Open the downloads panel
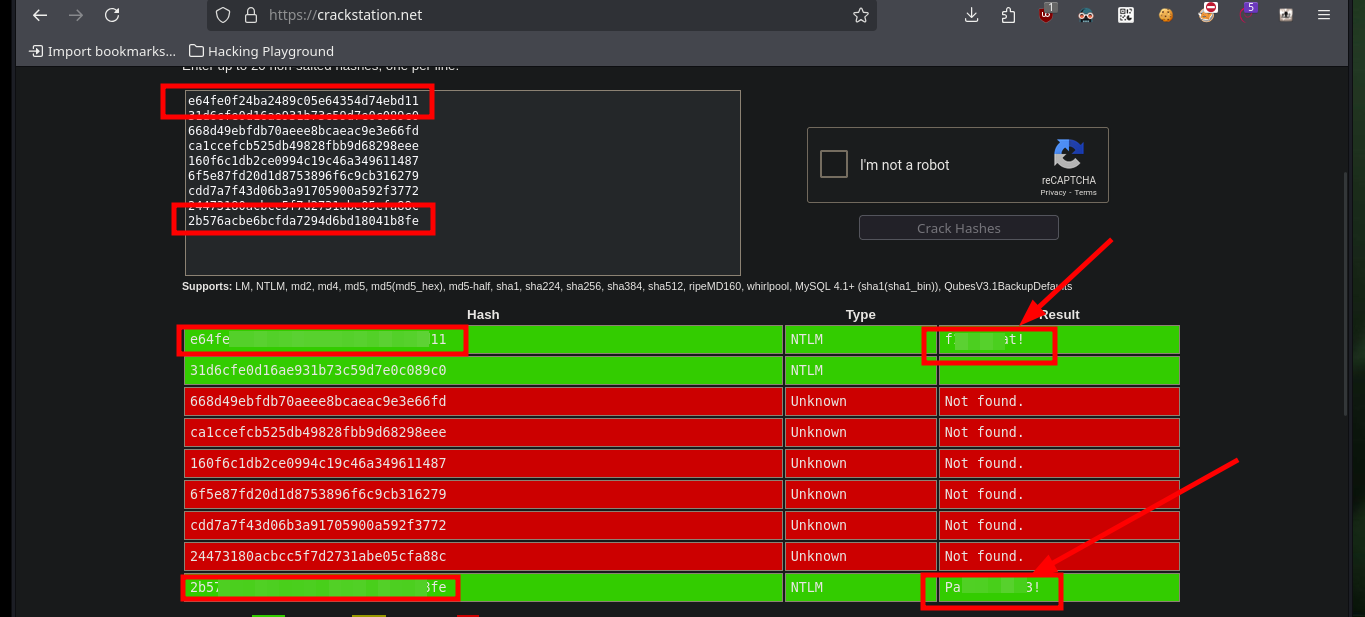This screenshot has width=1365, height=617. coord(971,15)
